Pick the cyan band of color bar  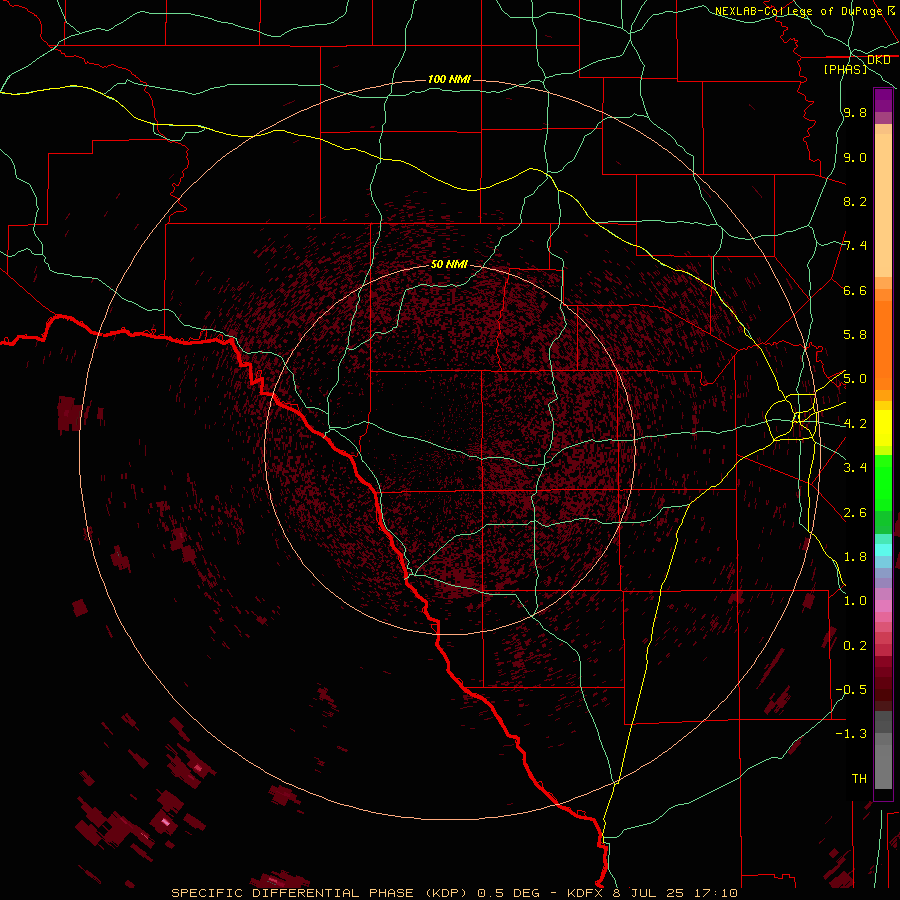[x=883, y=550]
